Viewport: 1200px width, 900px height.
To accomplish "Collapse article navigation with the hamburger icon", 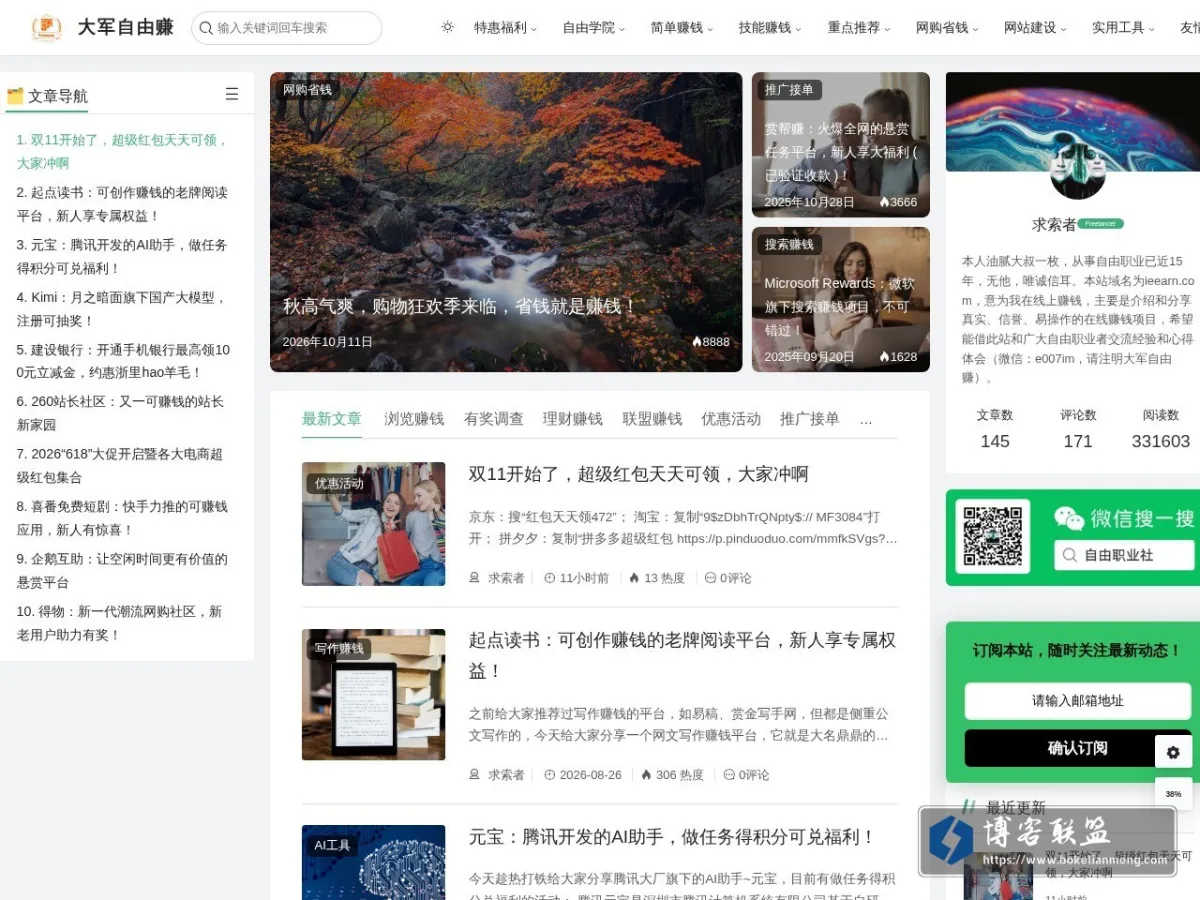I will click(232, 94).
